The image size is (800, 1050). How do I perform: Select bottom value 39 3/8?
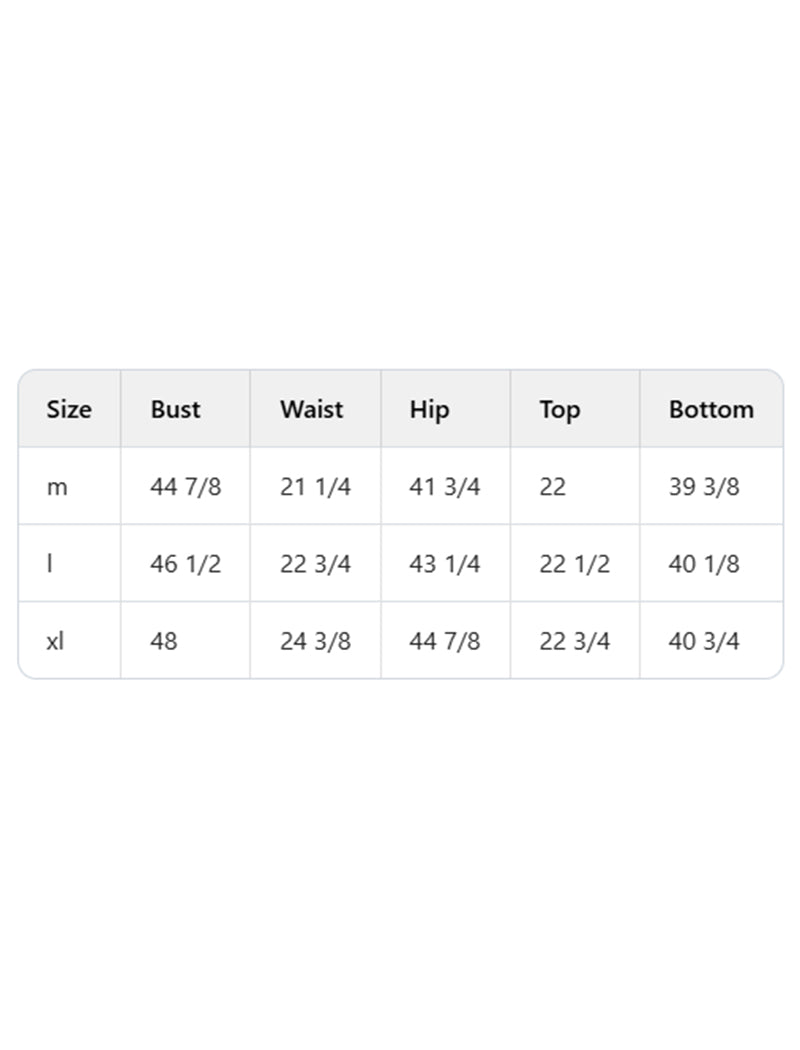click(x=704, y=487)
